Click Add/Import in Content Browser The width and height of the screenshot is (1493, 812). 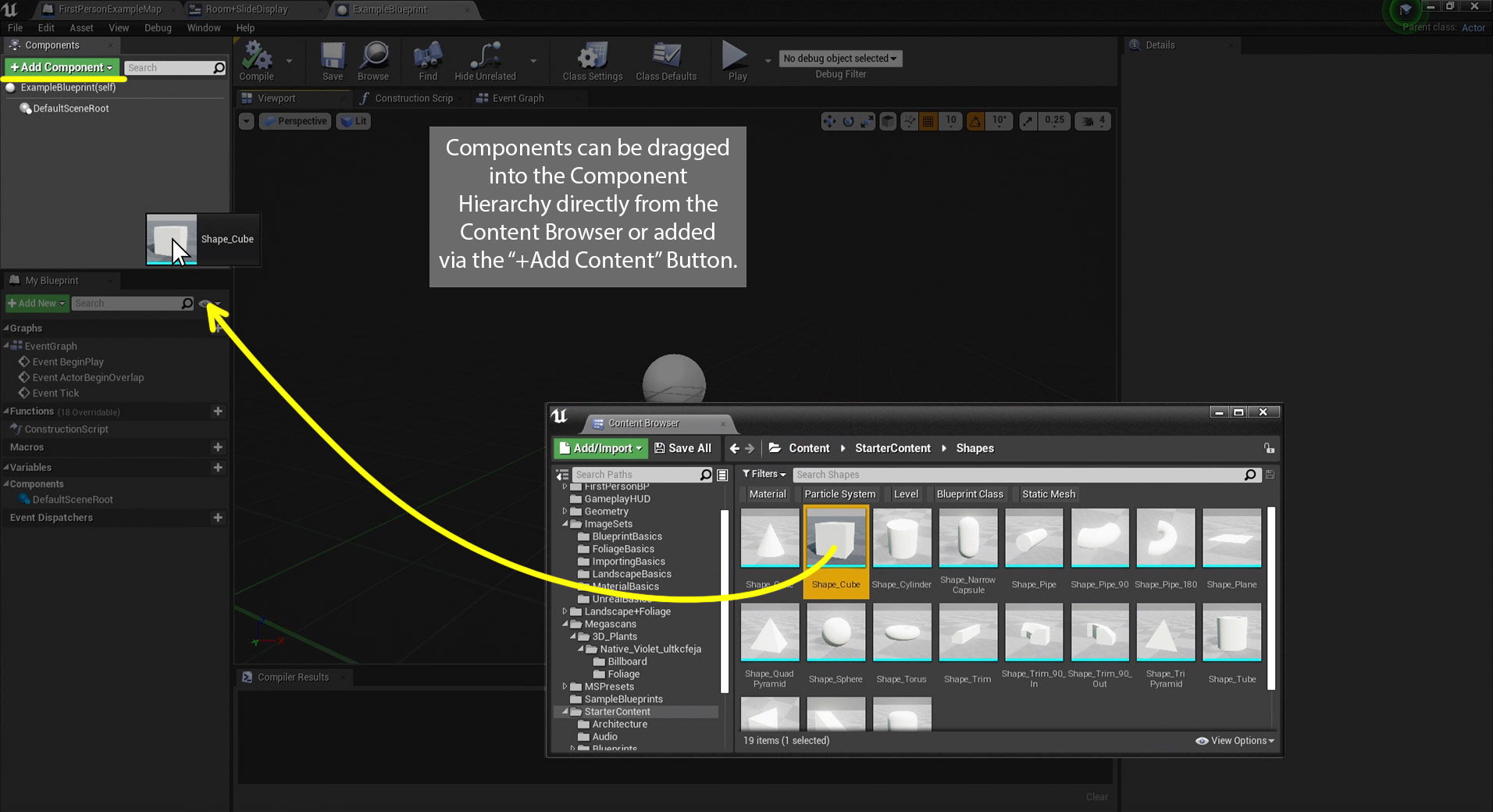click(600, 448)
